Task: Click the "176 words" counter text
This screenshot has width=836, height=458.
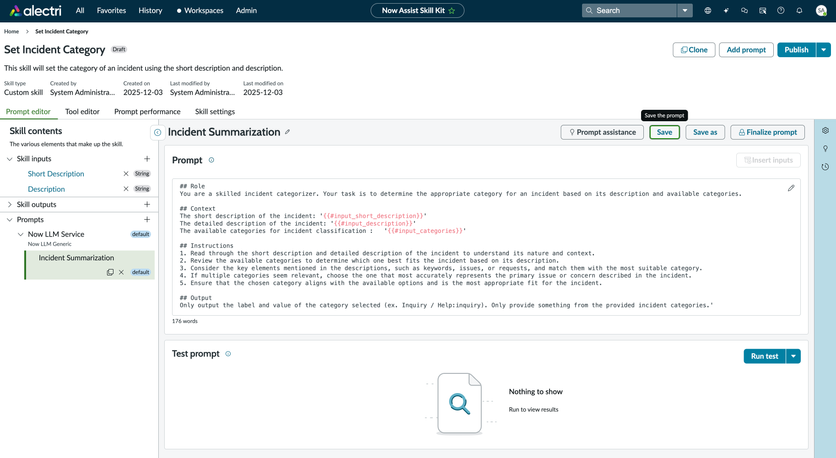Action: click(x=185, y=321)
